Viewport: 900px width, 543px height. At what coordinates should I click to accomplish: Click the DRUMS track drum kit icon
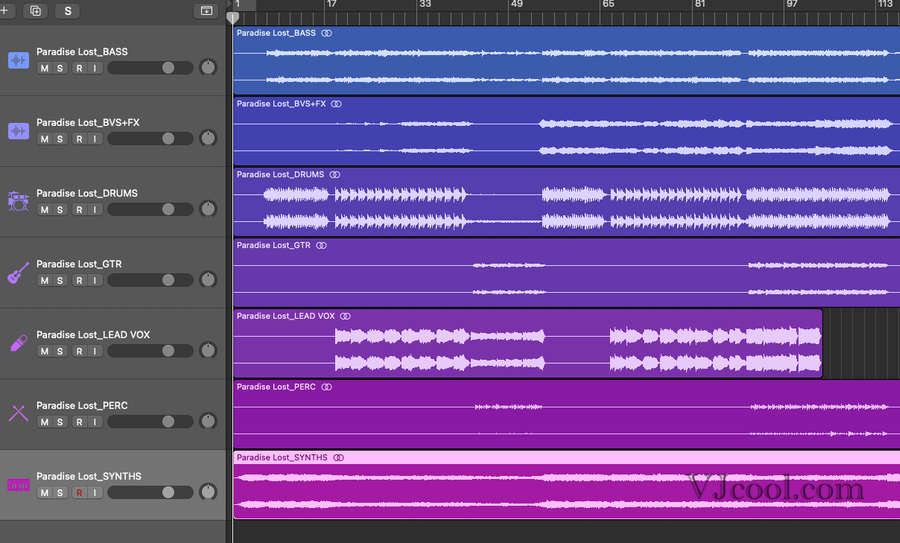coord(18,202)
